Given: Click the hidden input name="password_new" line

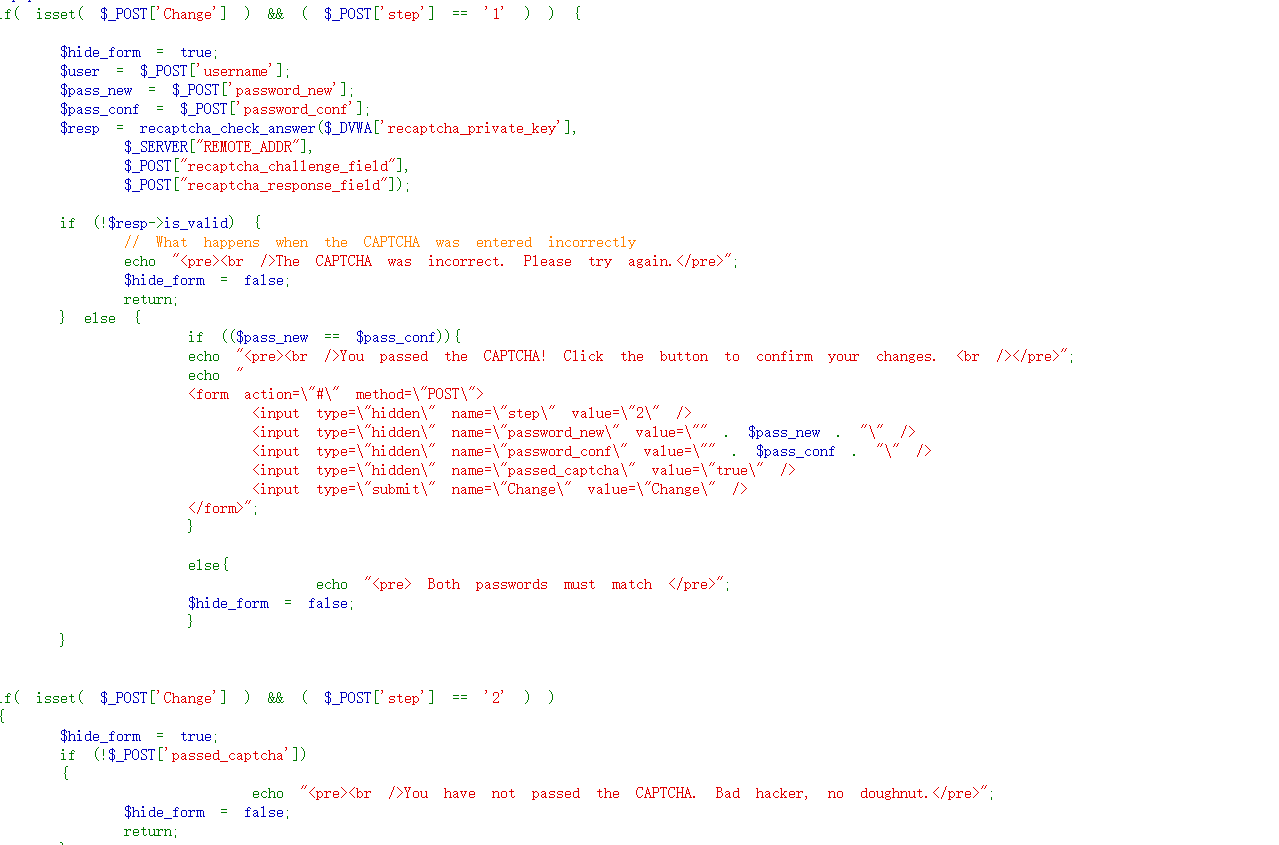Looking at the screenshot, I should (584, 432).
